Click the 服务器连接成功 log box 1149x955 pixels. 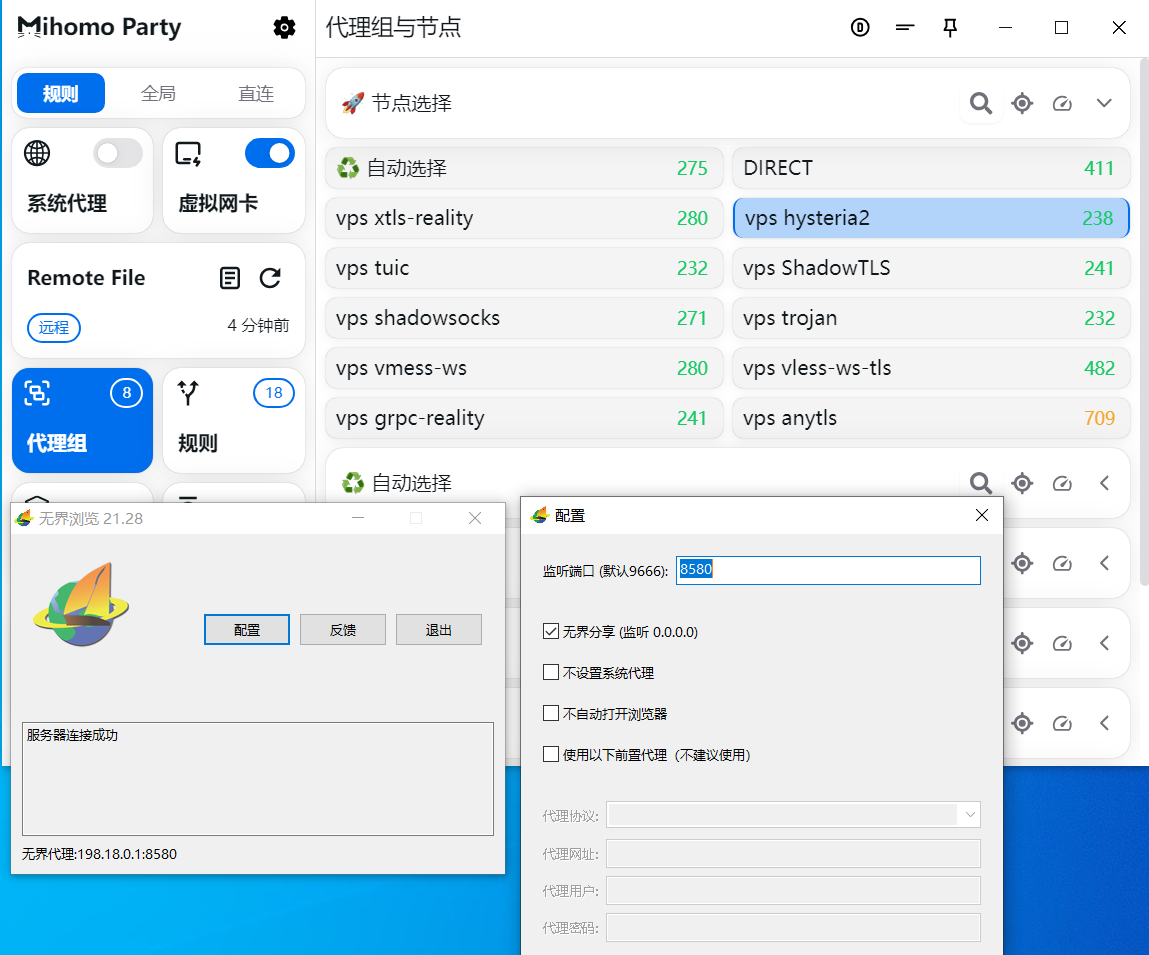click(x=258, y=778)
